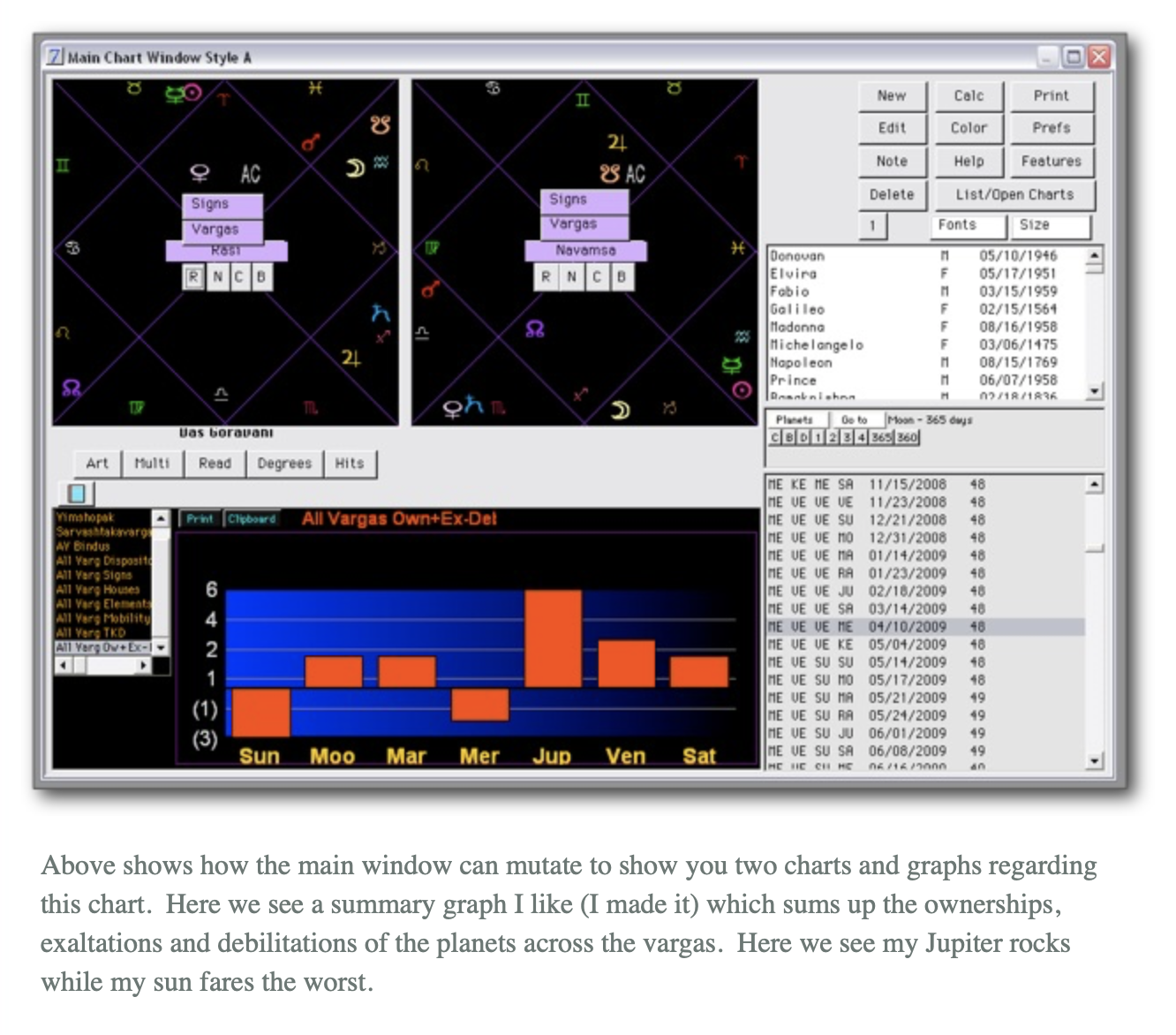1176x1035 pixels.
Task: Click Saturn glyph in the left Rasi chart
Action: (380, 314)
